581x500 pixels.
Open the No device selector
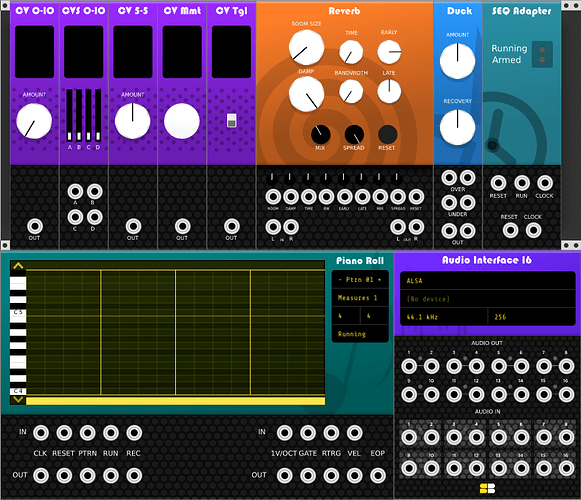(487, 299)
